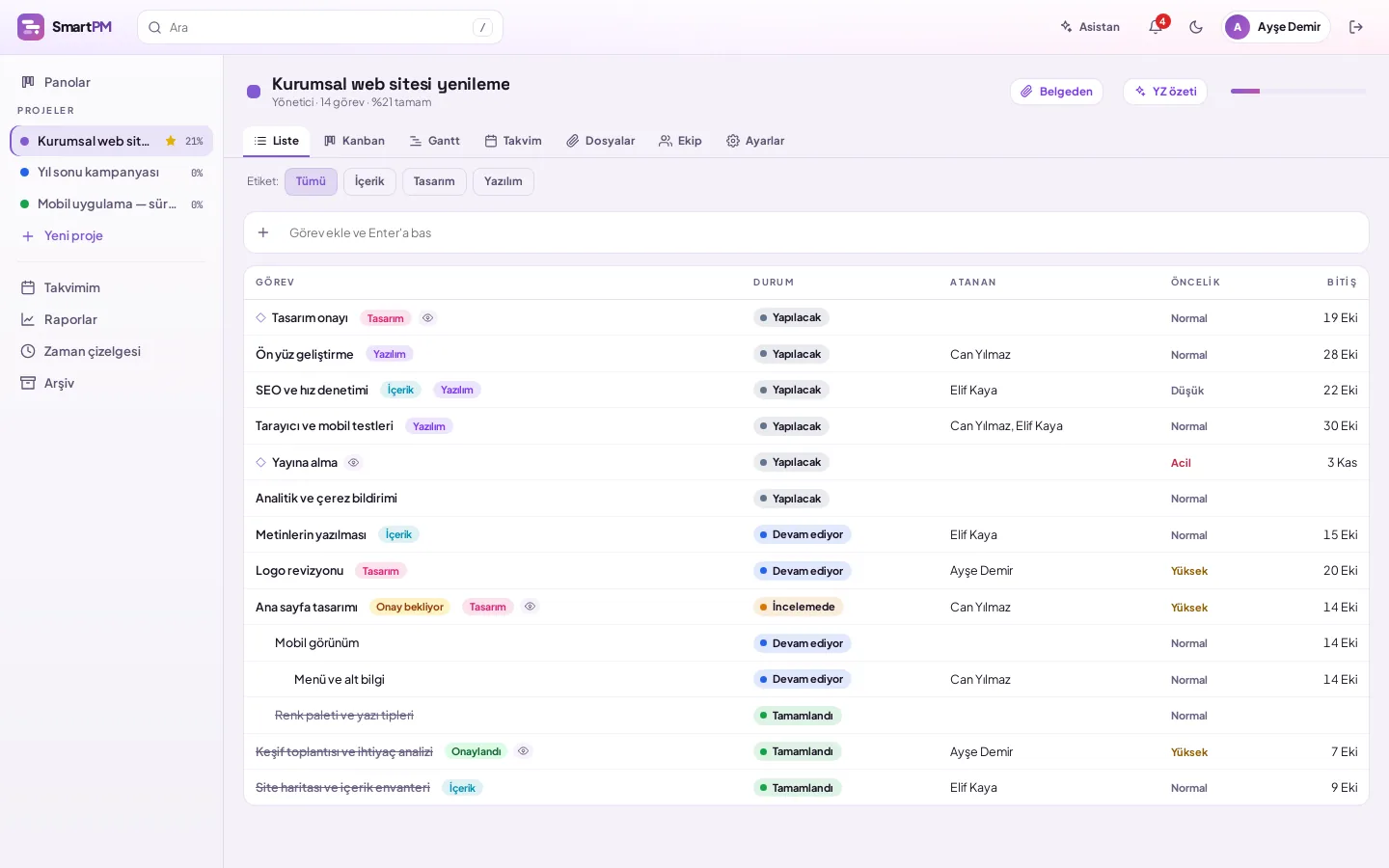Click the YZ özeti button
This screenshot has width=1389, height=868.
pos(1165,92)
